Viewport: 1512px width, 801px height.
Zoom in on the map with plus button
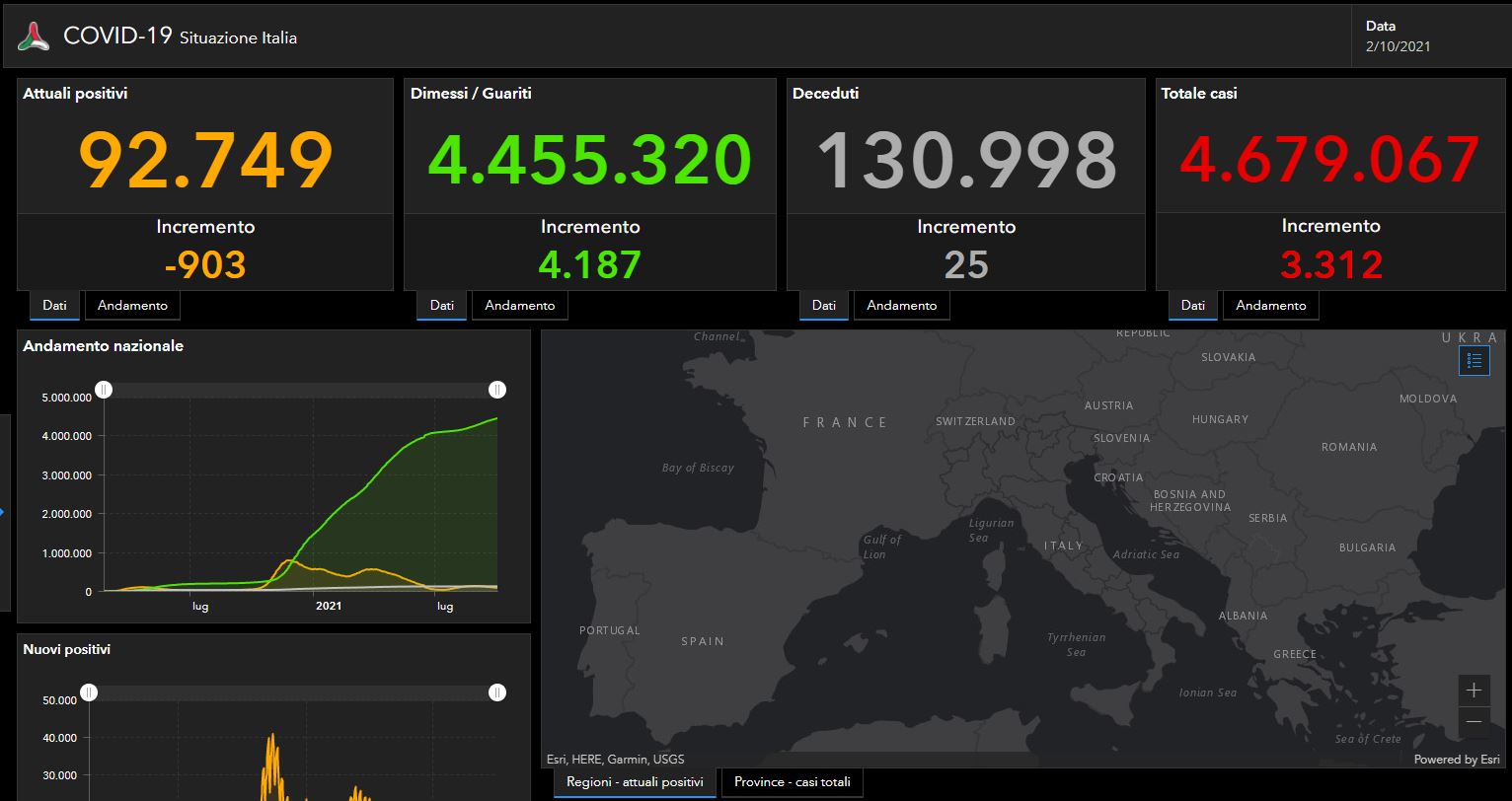click(1474, 691)
